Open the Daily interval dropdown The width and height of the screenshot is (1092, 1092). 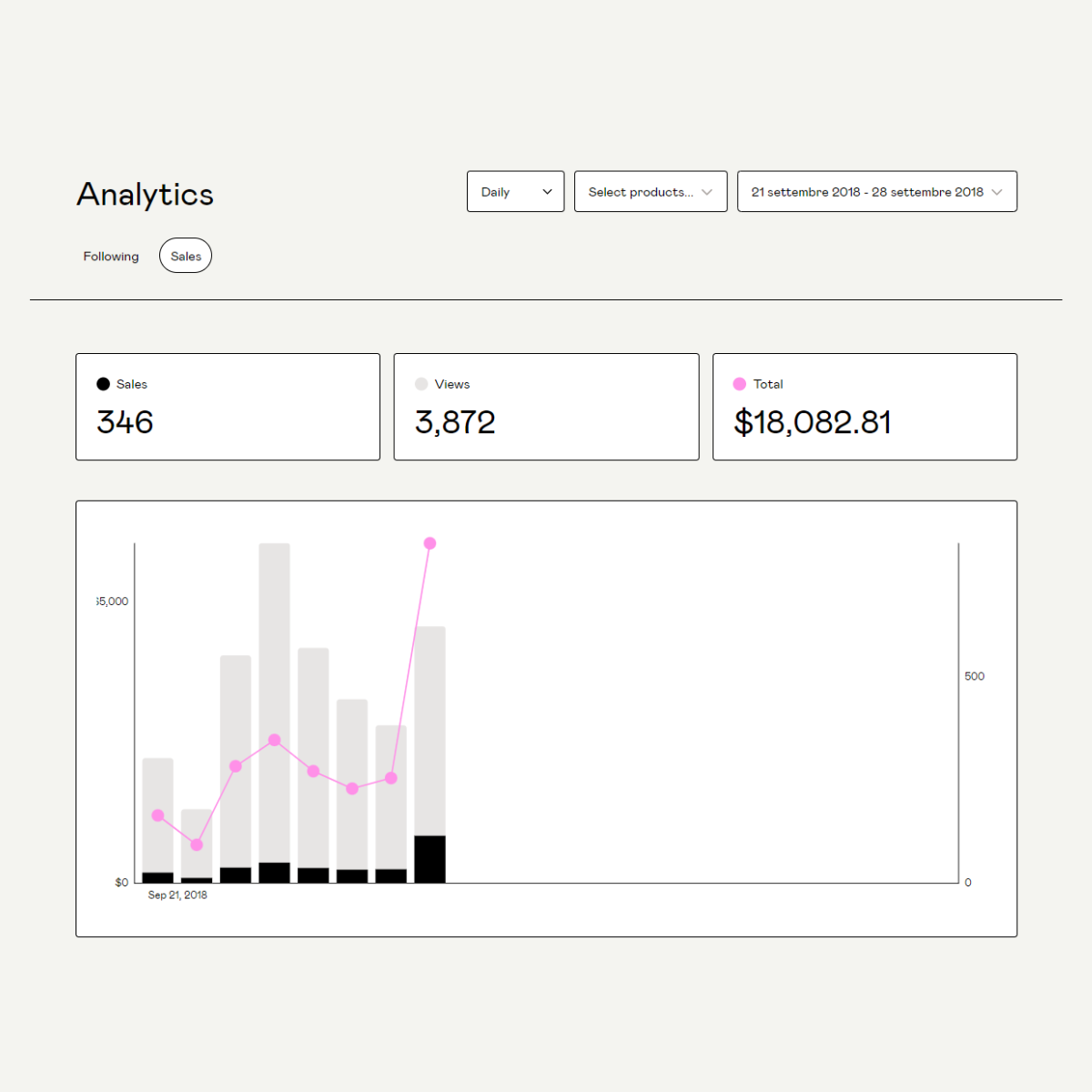click(x=515, y=192)
